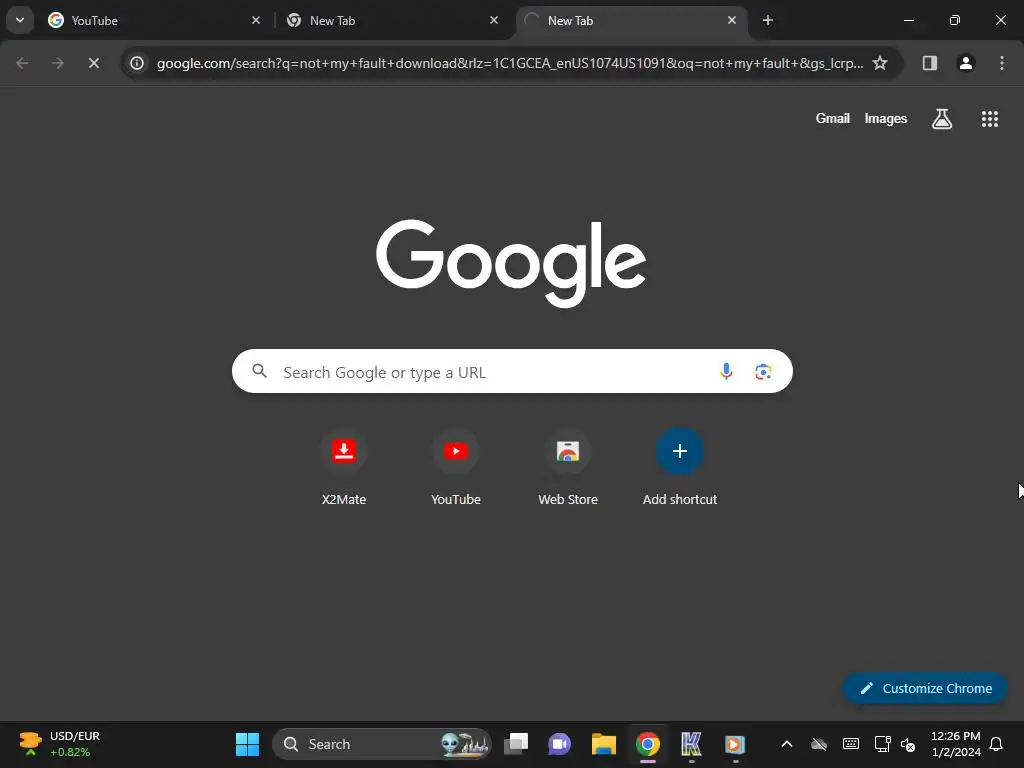Switch to the YouTube tab
The width and height of the screenshot is (1024, 768).
click(154, 20)
